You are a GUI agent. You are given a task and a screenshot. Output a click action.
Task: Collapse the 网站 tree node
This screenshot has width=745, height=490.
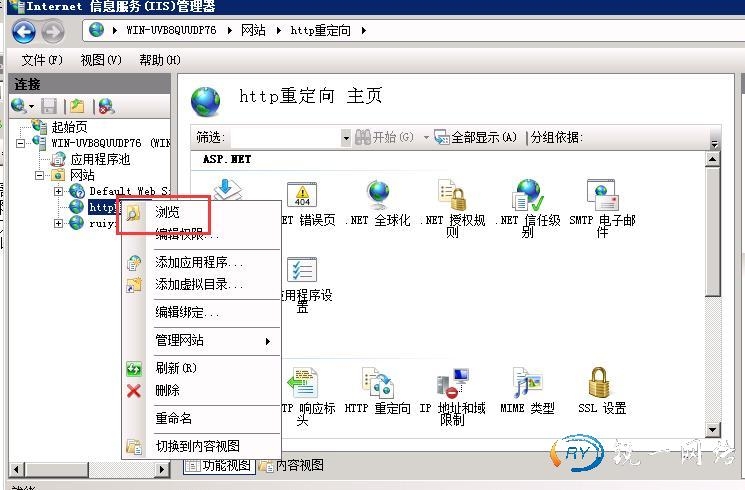pos(39,175)
